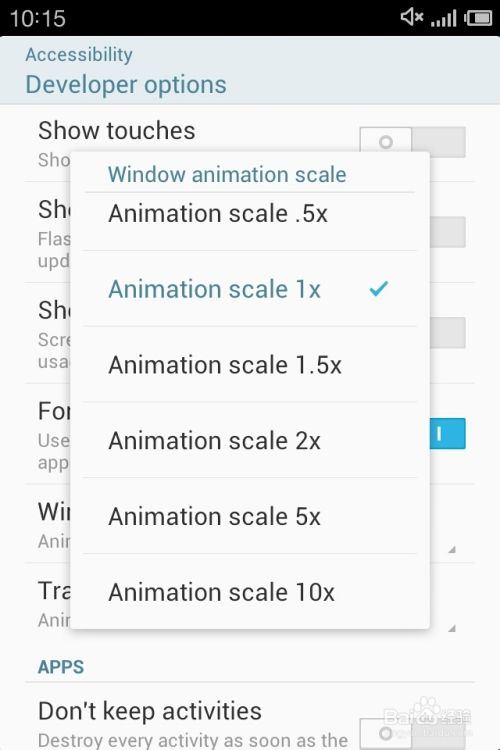This screenshot has width=500, height=750.
Task: Tap the Window animation scale dialog title
Action: pos(227,174)
